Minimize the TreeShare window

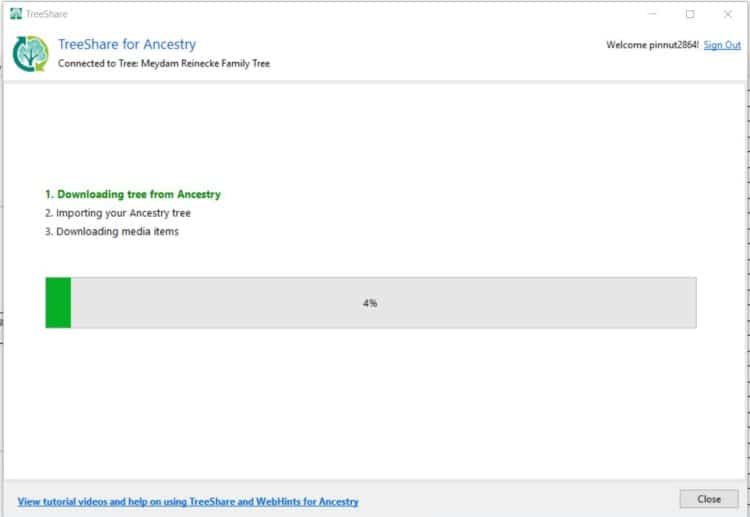tap(652, 14)
